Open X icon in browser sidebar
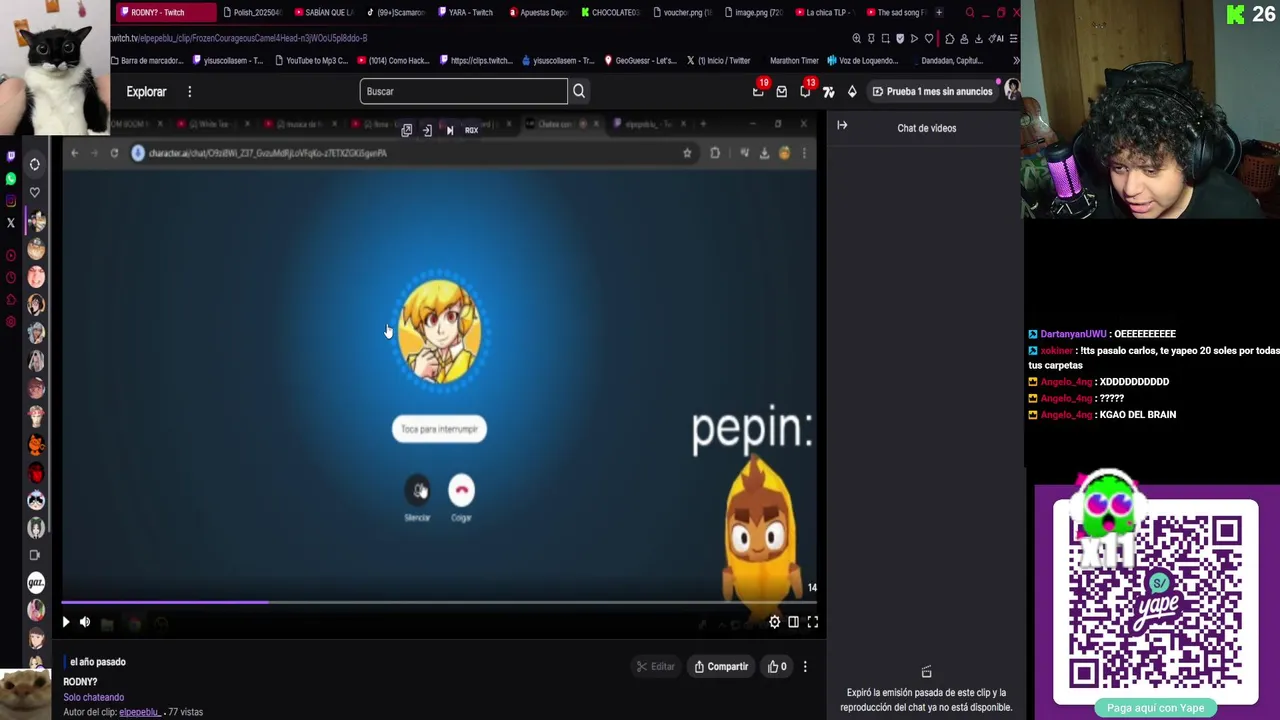Screen dimensions: 1280x720 (11, 222)
